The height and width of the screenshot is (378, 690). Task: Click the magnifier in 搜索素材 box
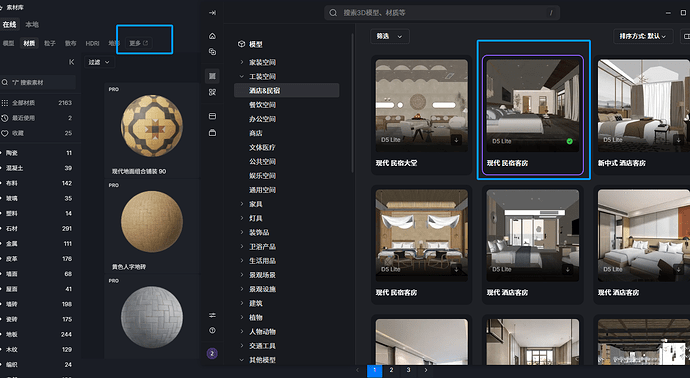click(5, 82)
